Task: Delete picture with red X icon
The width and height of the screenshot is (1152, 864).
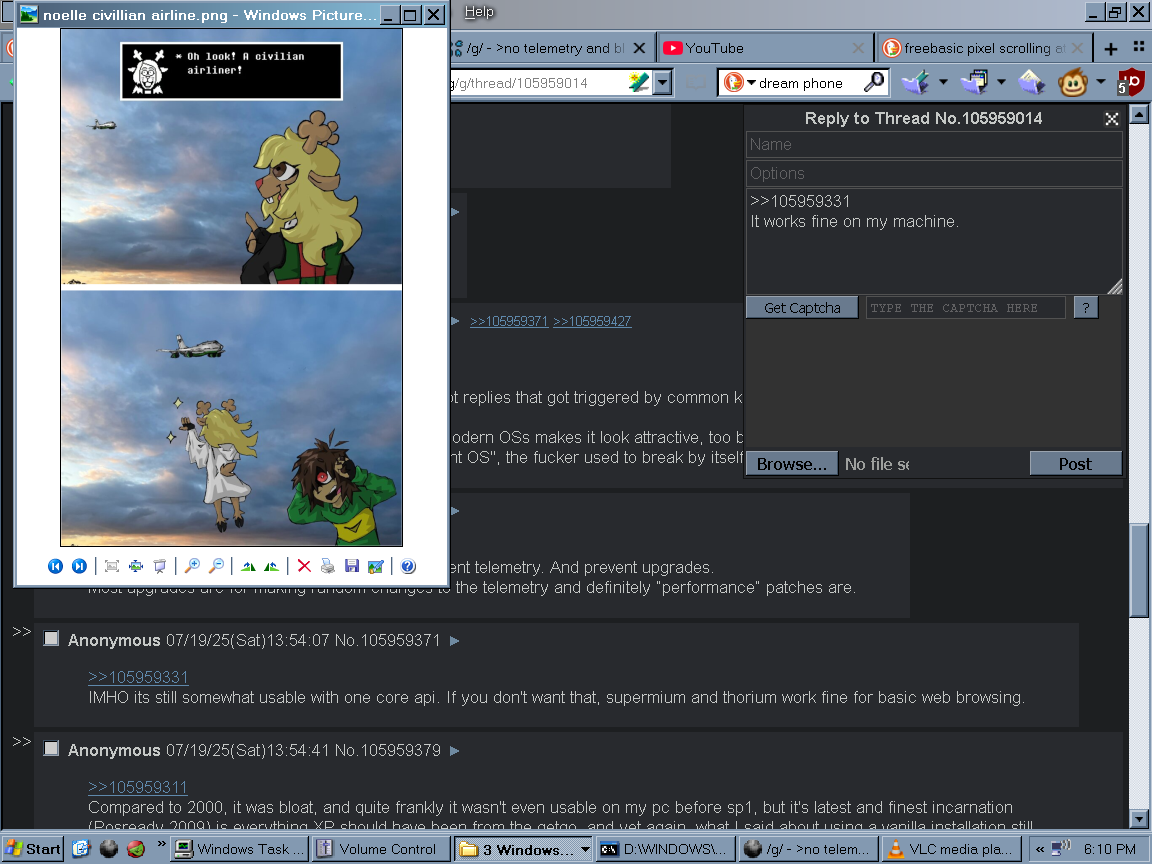Action: point(304,566)
